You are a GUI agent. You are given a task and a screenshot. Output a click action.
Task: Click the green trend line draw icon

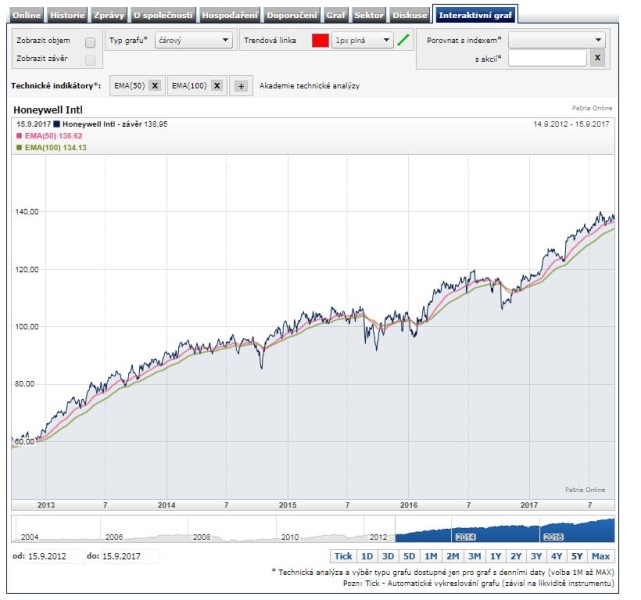[404, 41]
